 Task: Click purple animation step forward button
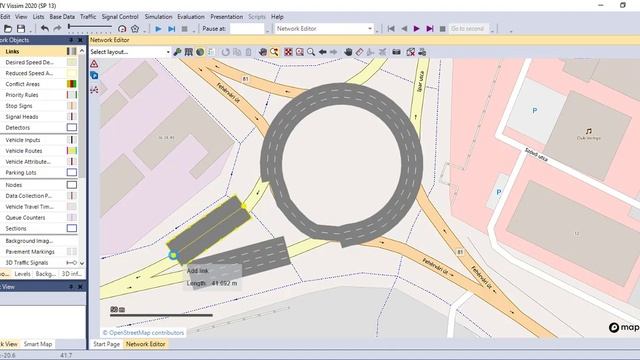429,29
